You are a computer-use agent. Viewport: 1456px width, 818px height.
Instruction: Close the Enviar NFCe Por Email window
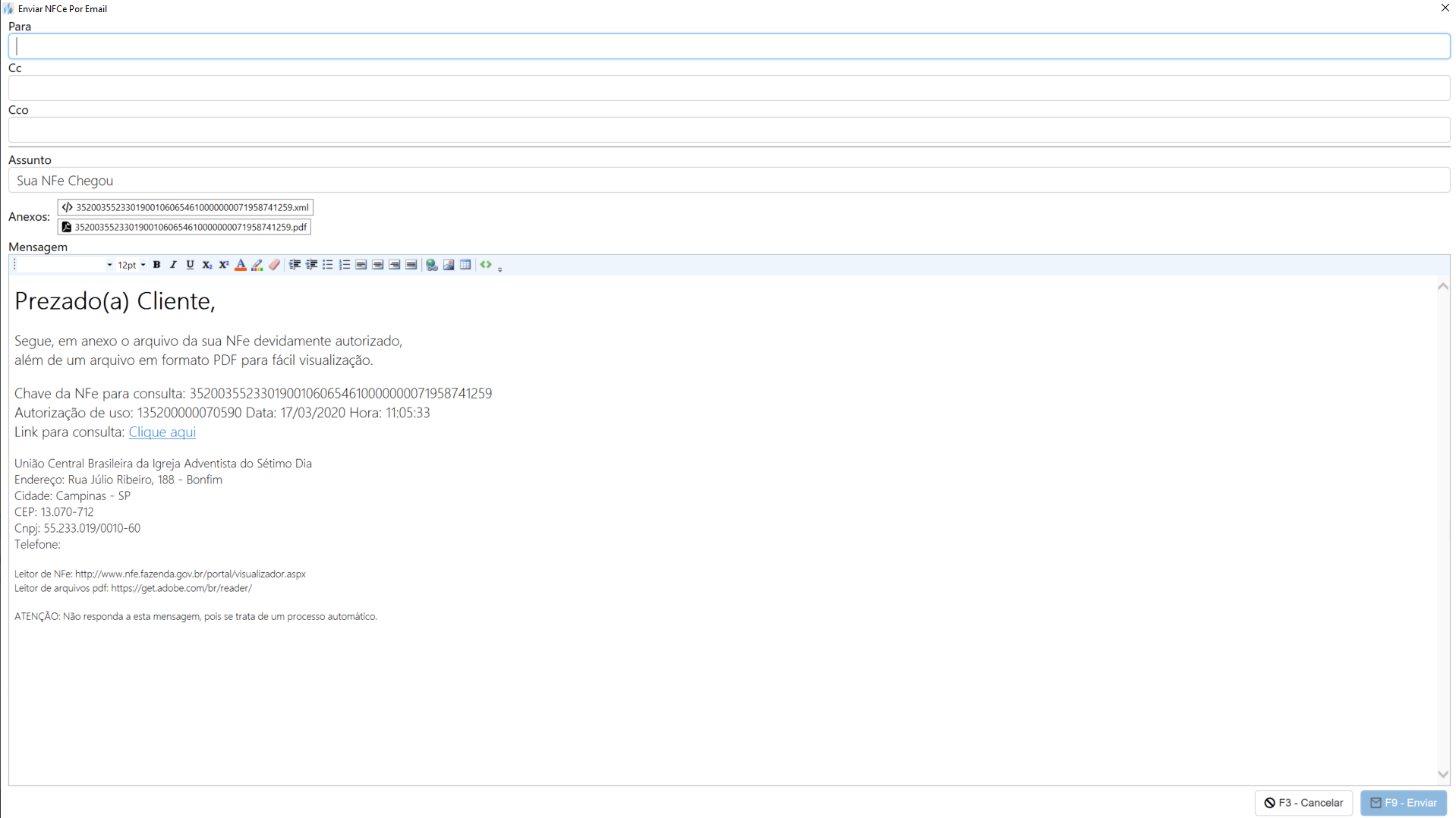point(1445,8)
